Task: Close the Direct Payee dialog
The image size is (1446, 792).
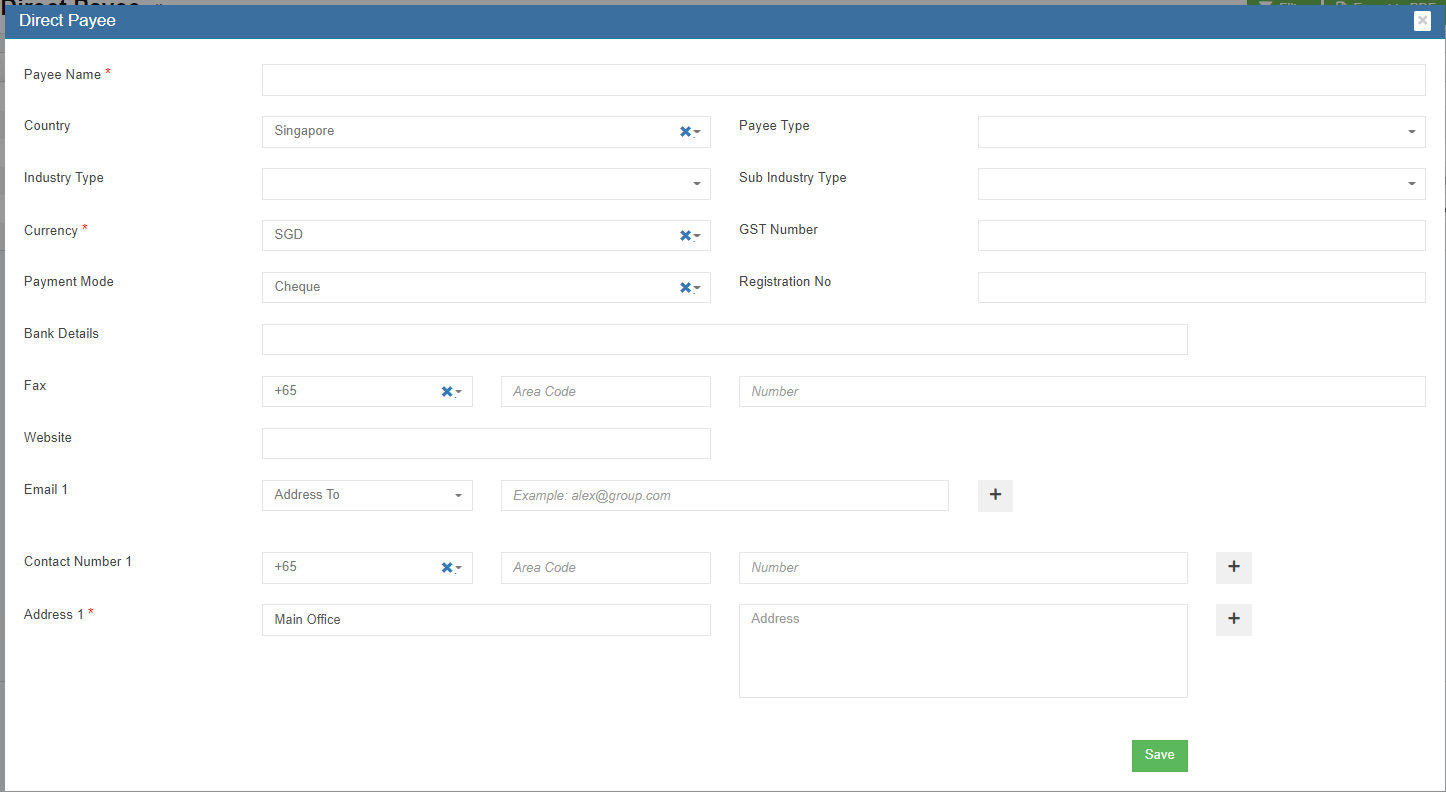Action: (x=1422, y=21)
